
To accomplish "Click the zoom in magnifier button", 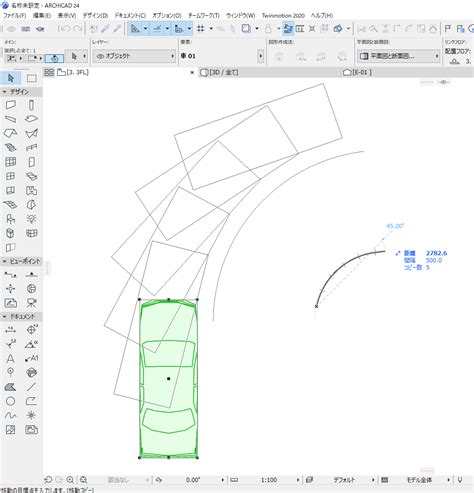I will tap(70, 480).
